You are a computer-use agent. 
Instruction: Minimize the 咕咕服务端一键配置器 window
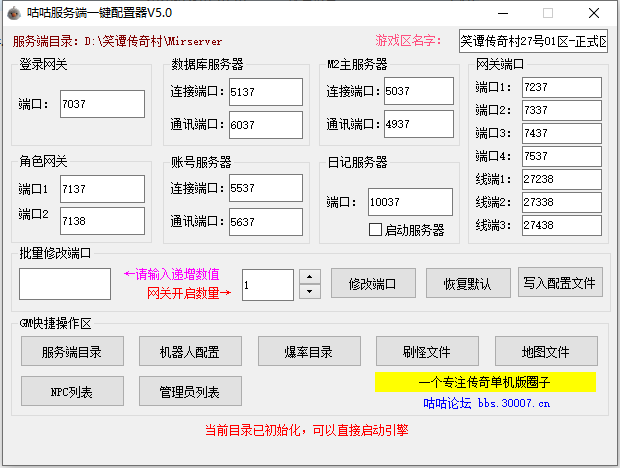pos(503,13)
